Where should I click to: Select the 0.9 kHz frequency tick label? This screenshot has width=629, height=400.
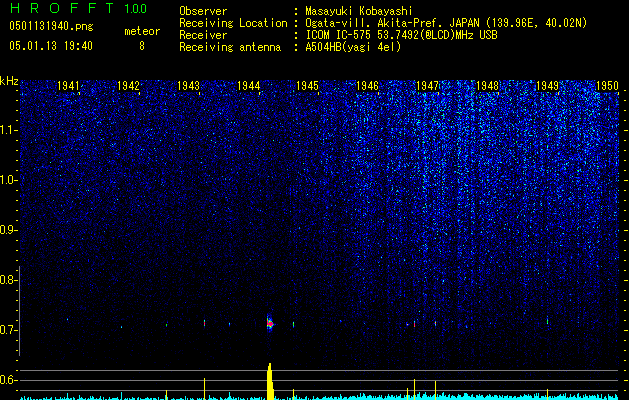click(8, 231)
